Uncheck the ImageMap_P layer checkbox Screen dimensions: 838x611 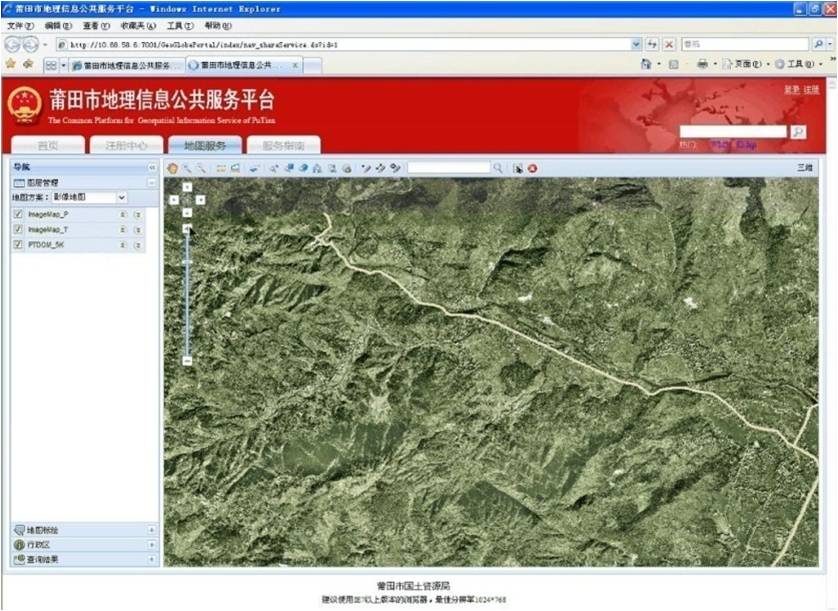point(18,214)
